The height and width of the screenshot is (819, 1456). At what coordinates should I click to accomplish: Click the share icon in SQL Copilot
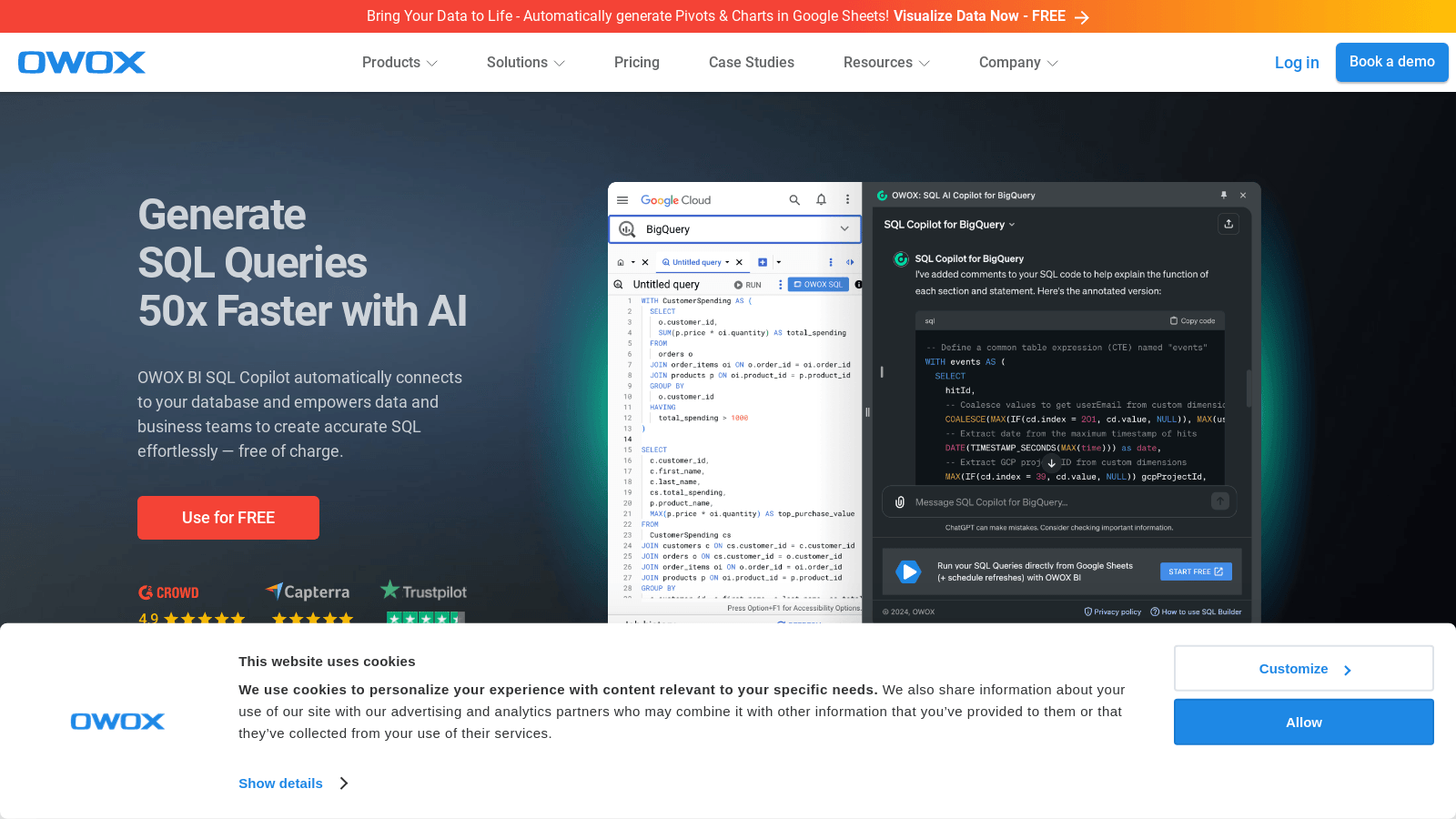click(1228, 224)
